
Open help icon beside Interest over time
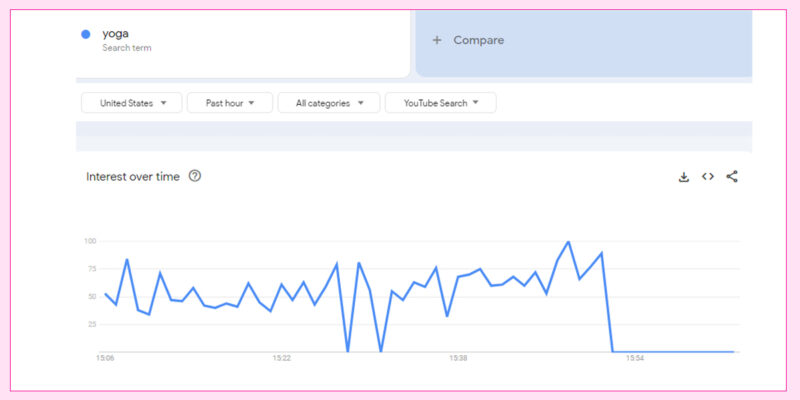[x=195, y=176]
